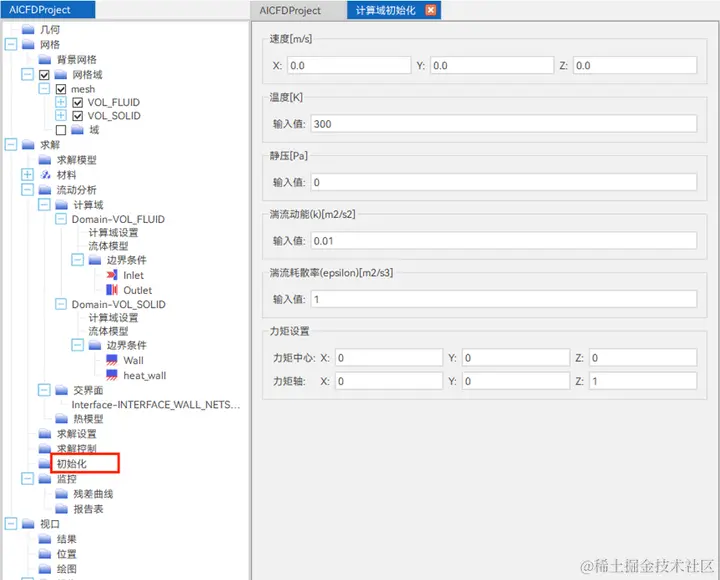Collapse the 监控 tree node
This screenshot has height=580, width=720.
pos(28,479)
